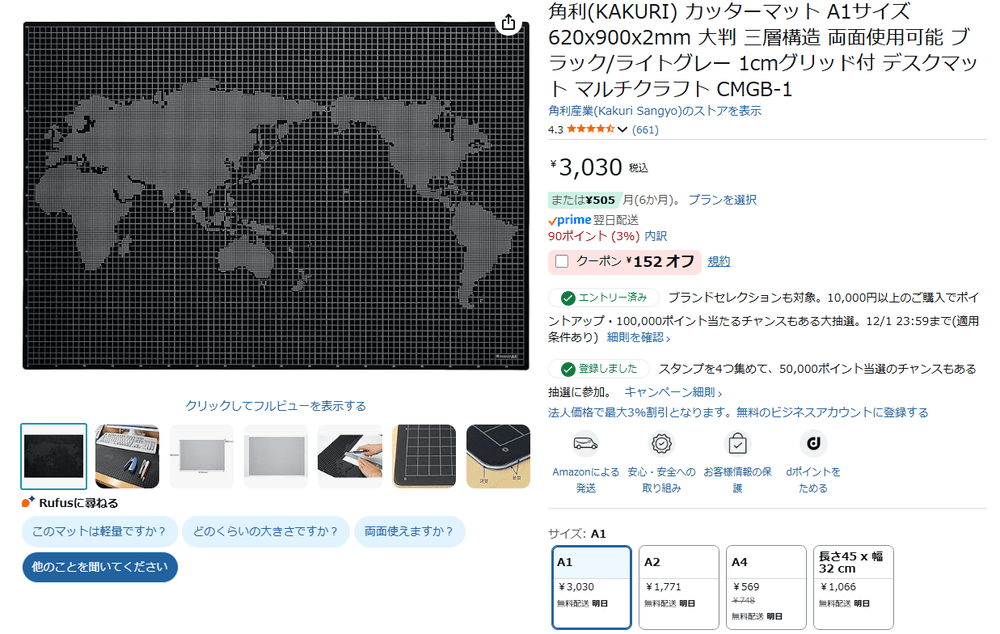This screenshot has height=634, width=1000.
Task: Click main product image for full view
Action: 275,195
